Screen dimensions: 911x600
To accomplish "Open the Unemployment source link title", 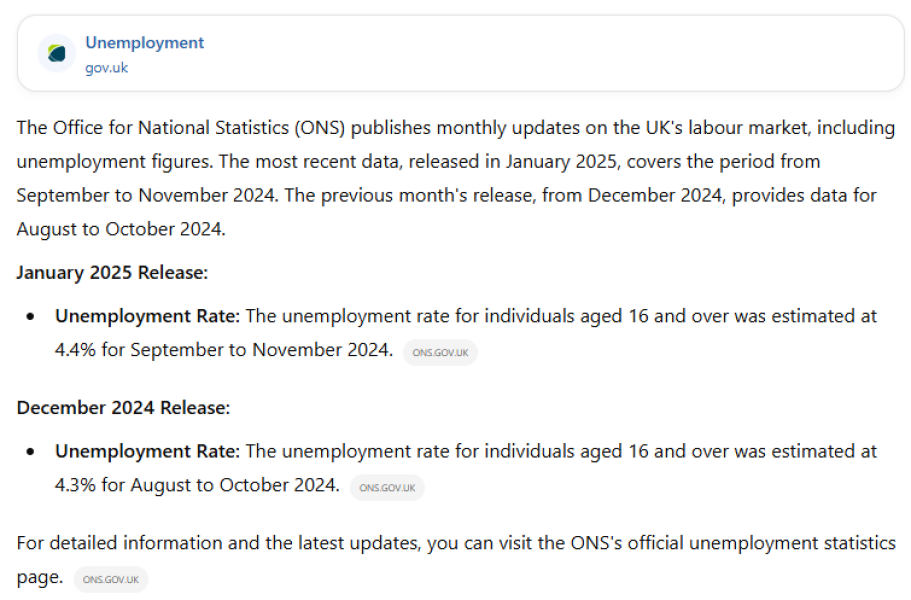I will pyautogui.click(x=144, y=43).
